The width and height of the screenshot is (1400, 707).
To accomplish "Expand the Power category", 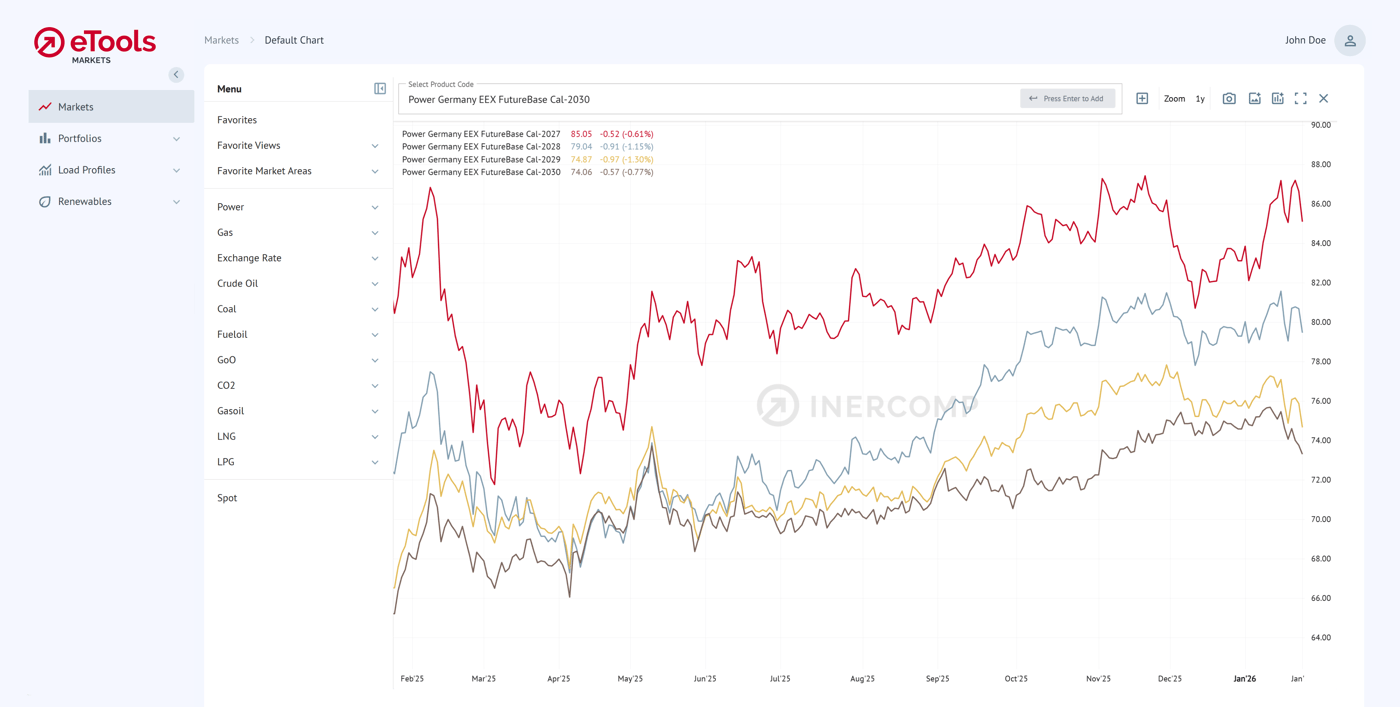I will (x=298, y=207).
